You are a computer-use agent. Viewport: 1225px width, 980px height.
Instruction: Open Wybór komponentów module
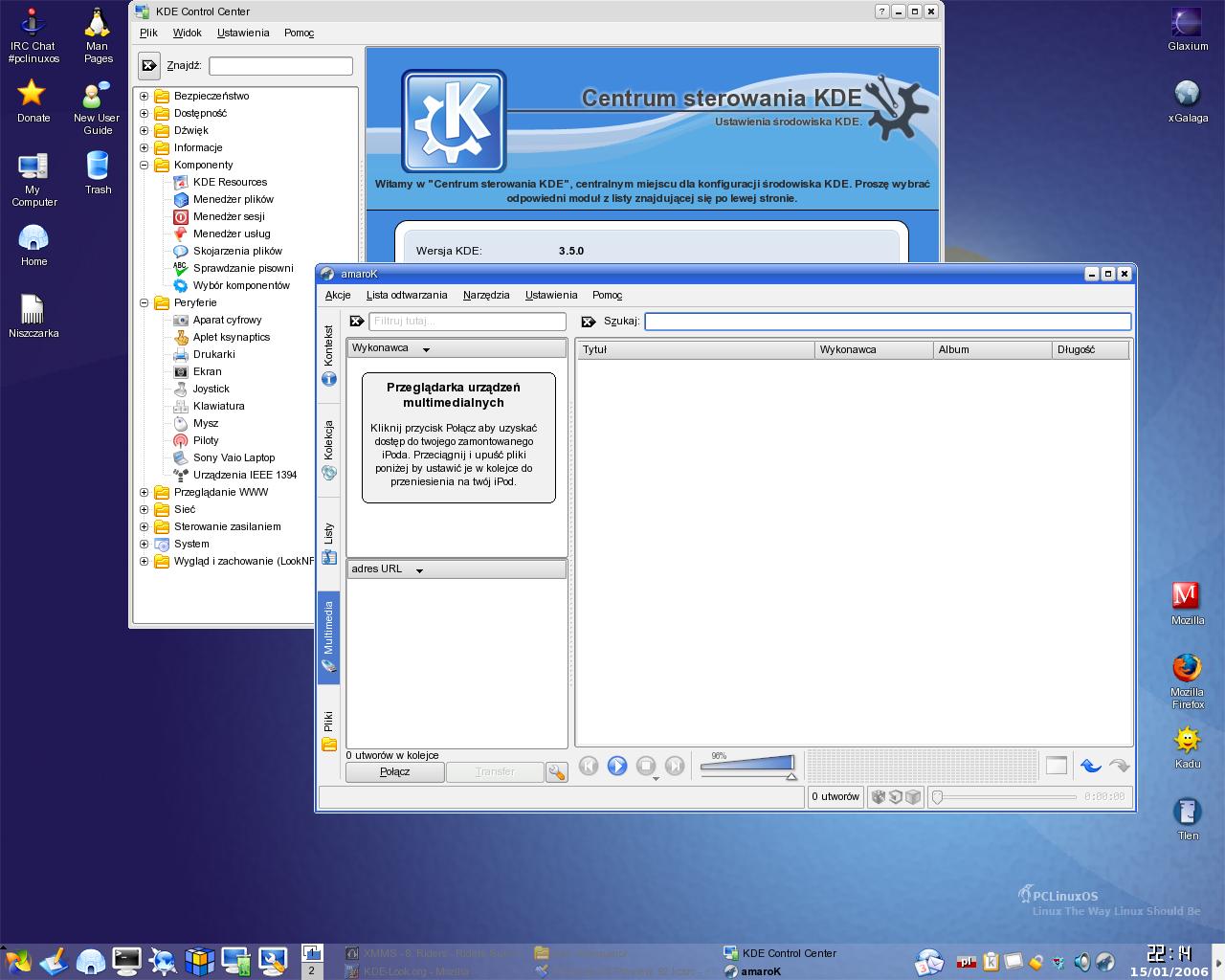point(241,285)
